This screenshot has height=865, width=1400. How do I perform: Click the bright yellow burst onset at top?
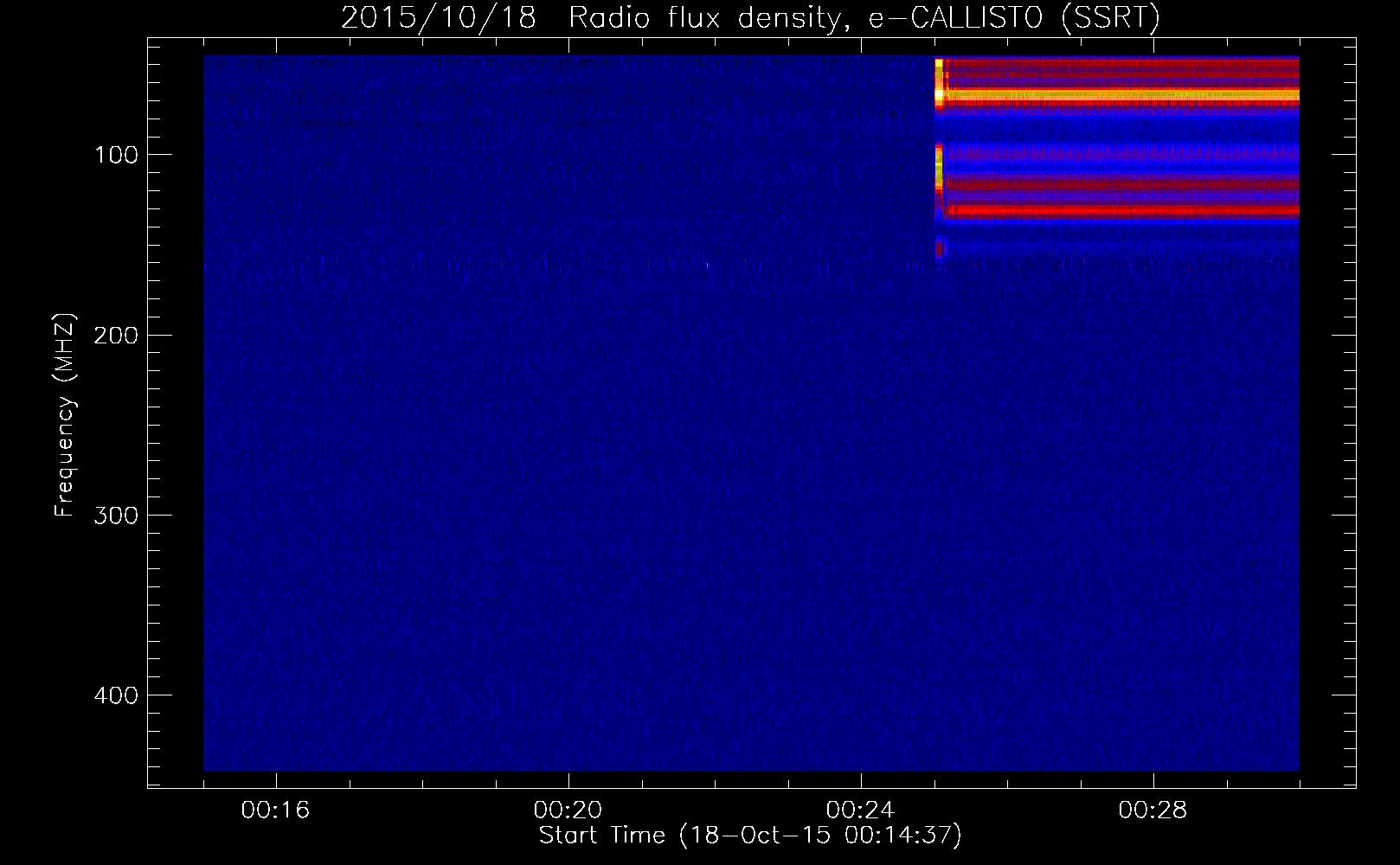coord(939,82)
